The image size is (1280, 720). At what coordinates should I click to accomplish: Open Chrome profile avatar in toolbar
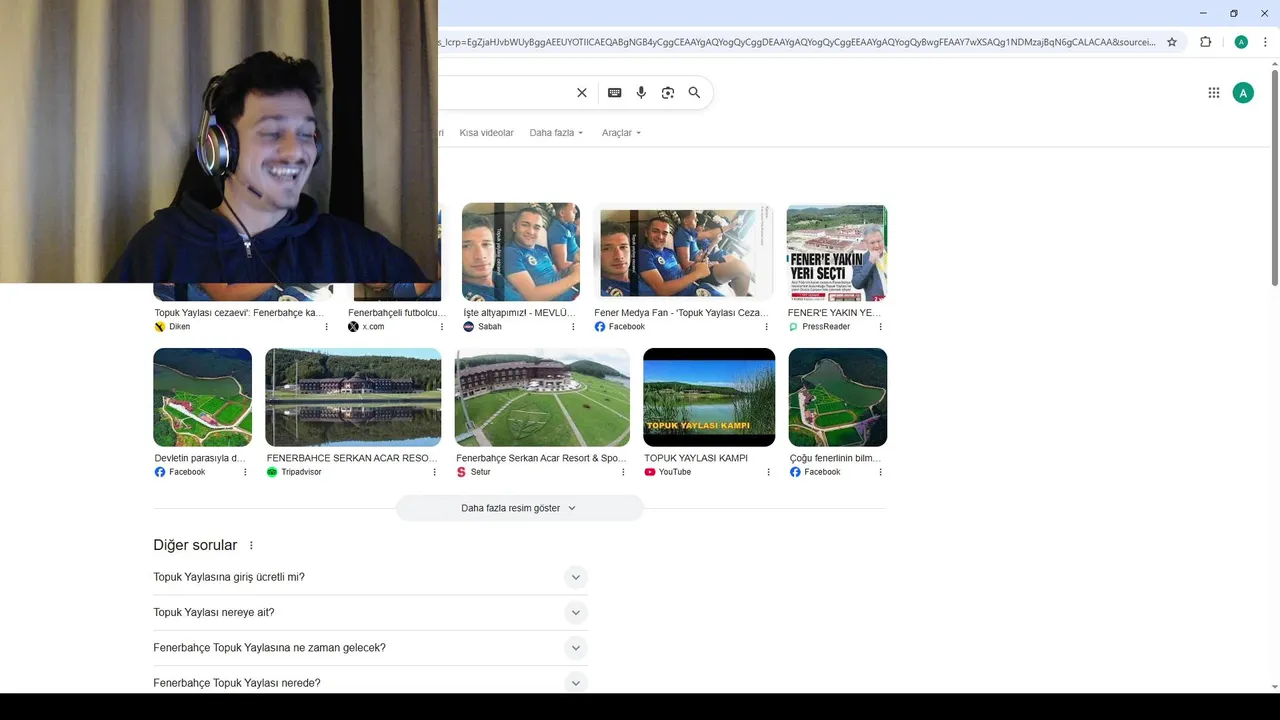coord(1241,42)
